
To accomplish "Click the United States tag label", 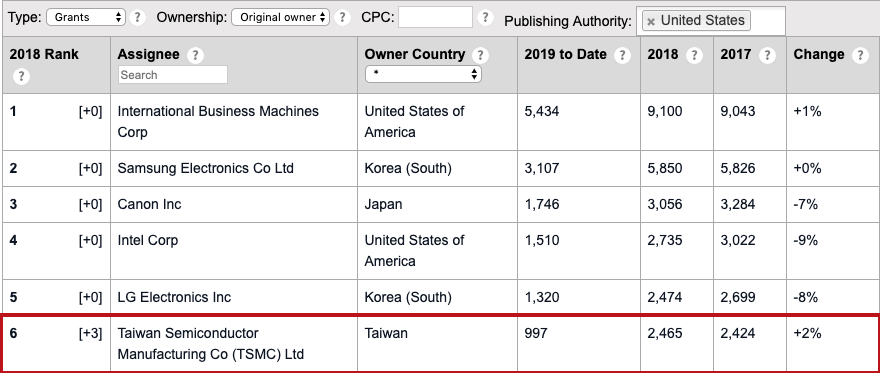I will point(703,21).
